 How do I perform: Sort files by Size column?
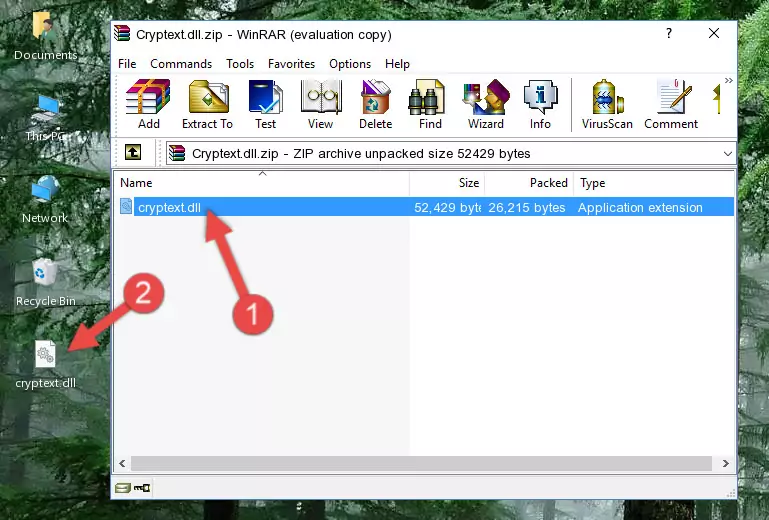tap(447, 183)
